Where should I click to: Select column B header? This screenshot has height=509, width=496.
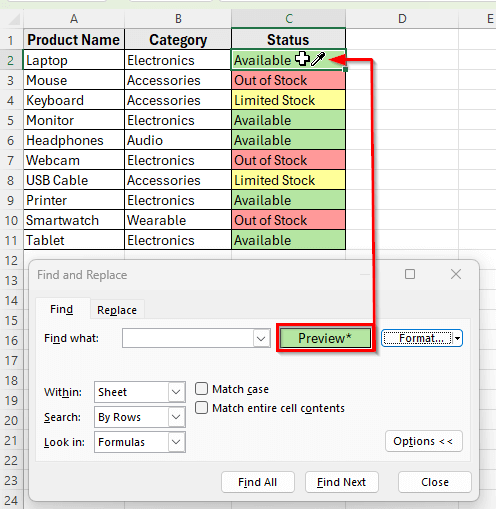point(178,19)
